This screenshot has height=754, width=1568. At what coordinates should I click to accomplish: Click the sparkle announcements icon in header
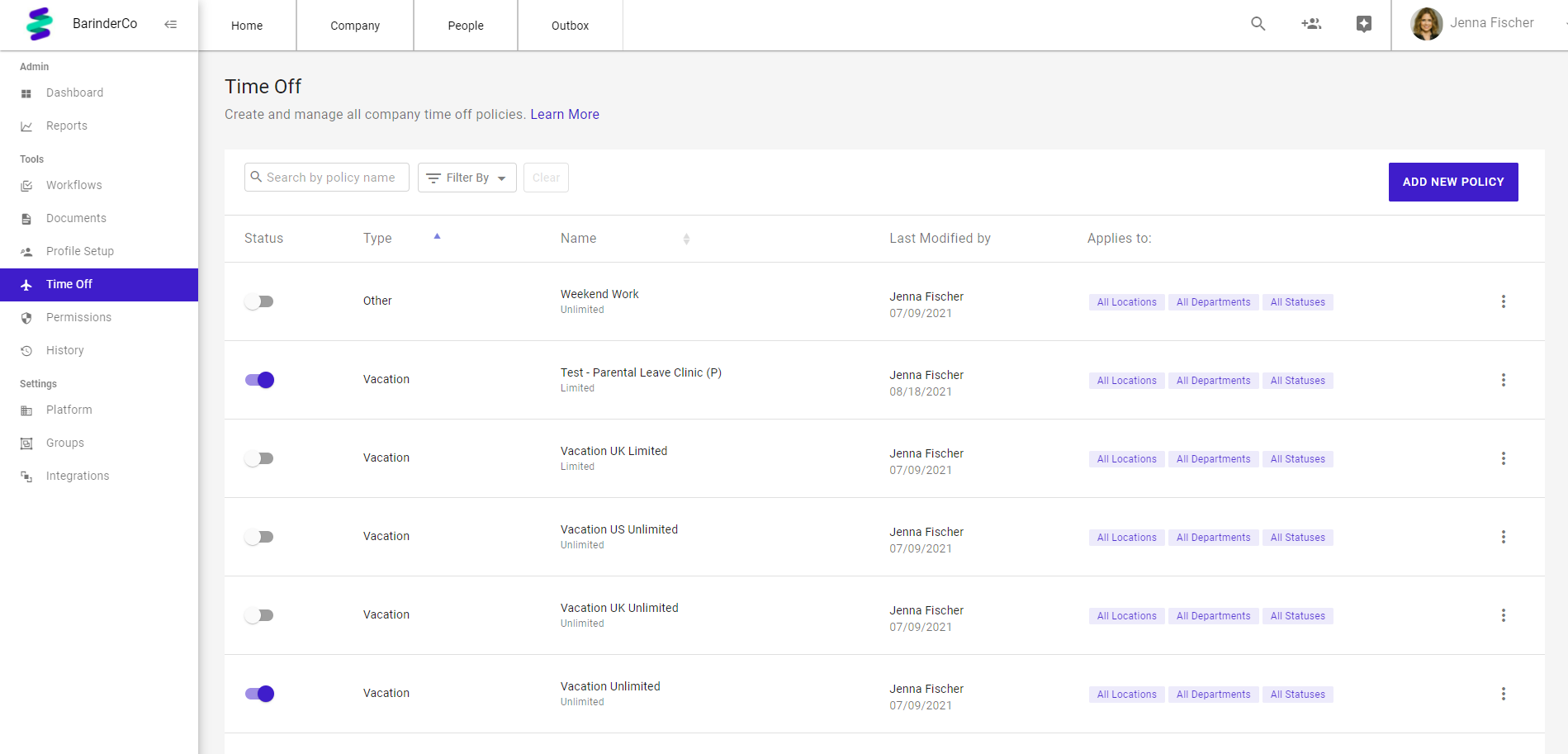click(x=1364, y=24)
